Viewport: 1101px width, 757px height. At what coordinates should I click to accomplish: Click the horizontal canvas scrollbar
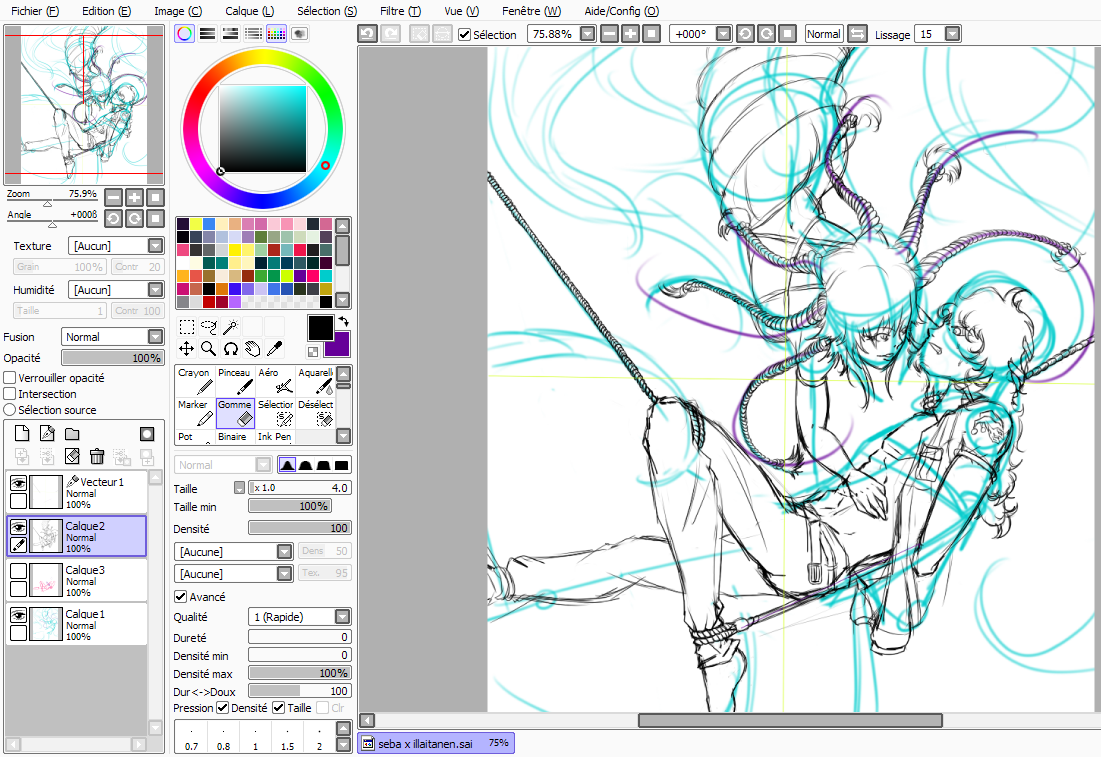pyautogui.click(x=790, y=720)
